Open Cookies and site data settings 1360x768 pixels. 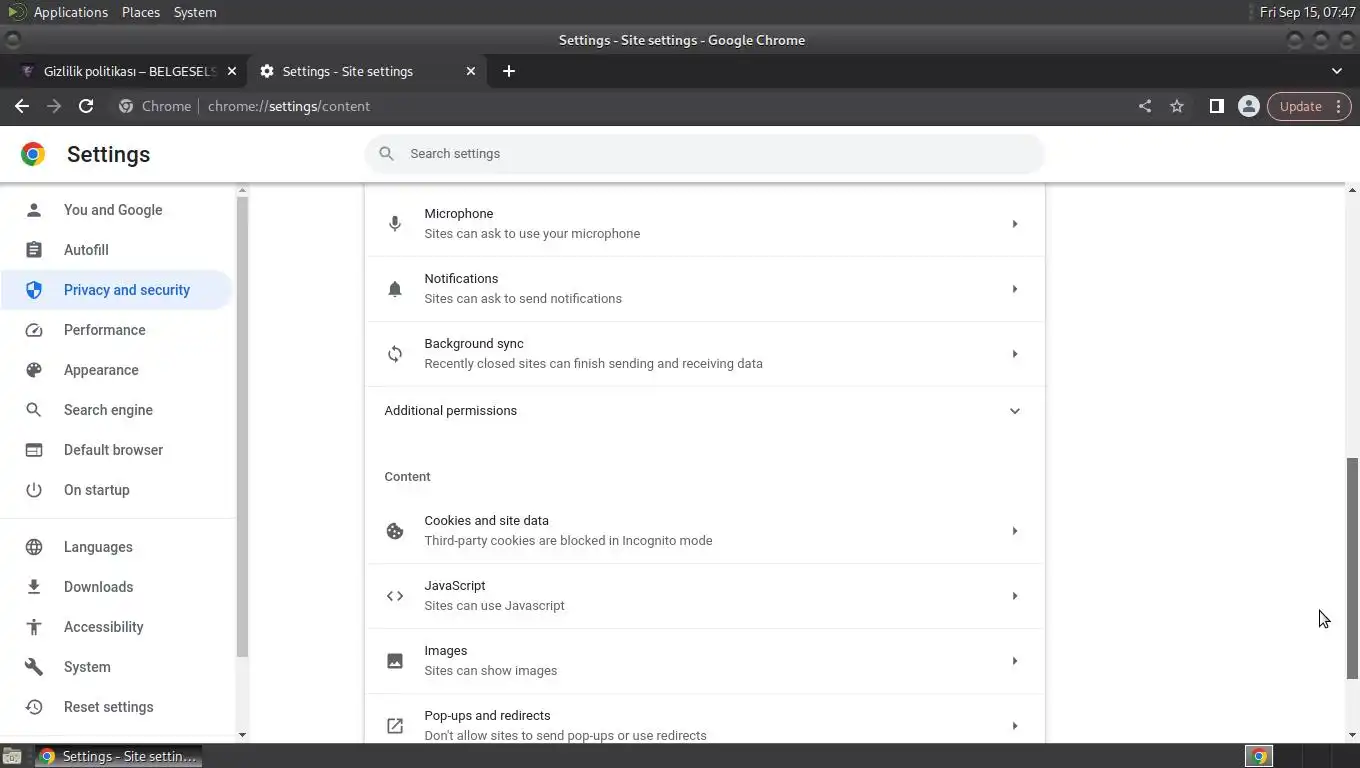tap(704, 531)
